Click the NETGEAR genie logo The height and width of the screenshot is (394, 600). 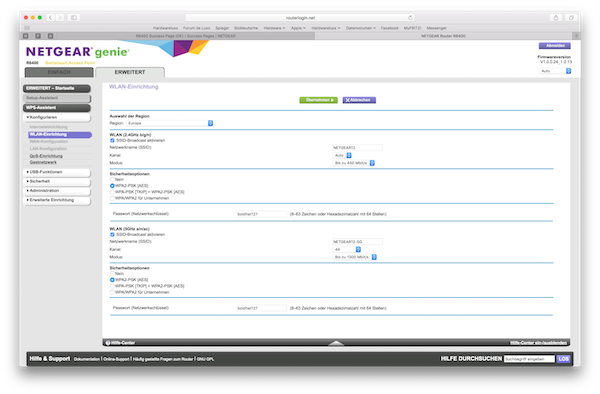(x=78, y=52)
